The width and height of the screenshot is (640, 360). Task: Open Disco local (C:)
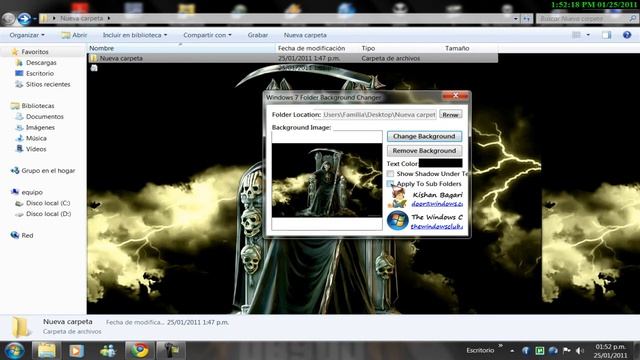48,203
